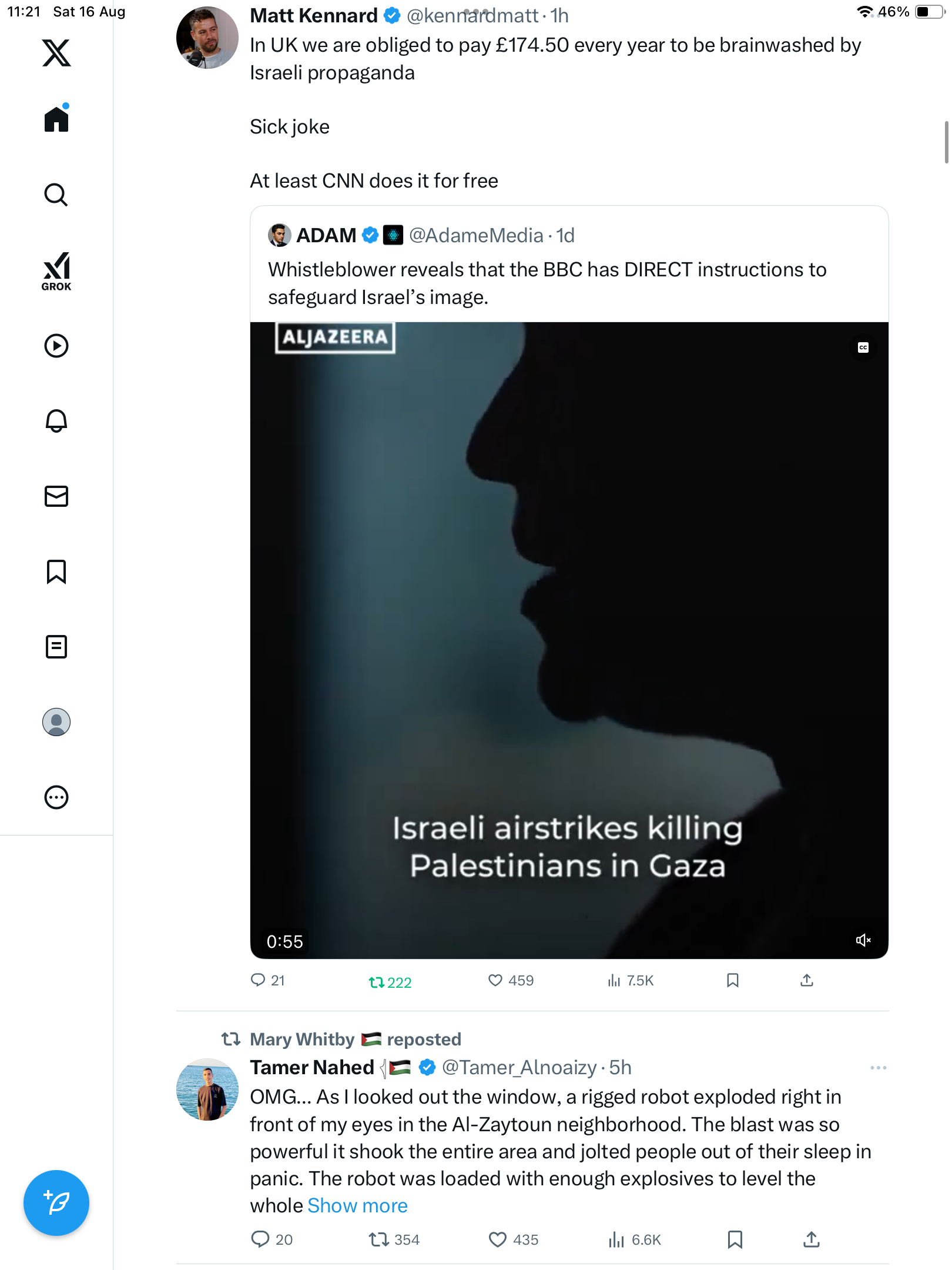
Task: Compose a new post
Action: coord(56,1203)
